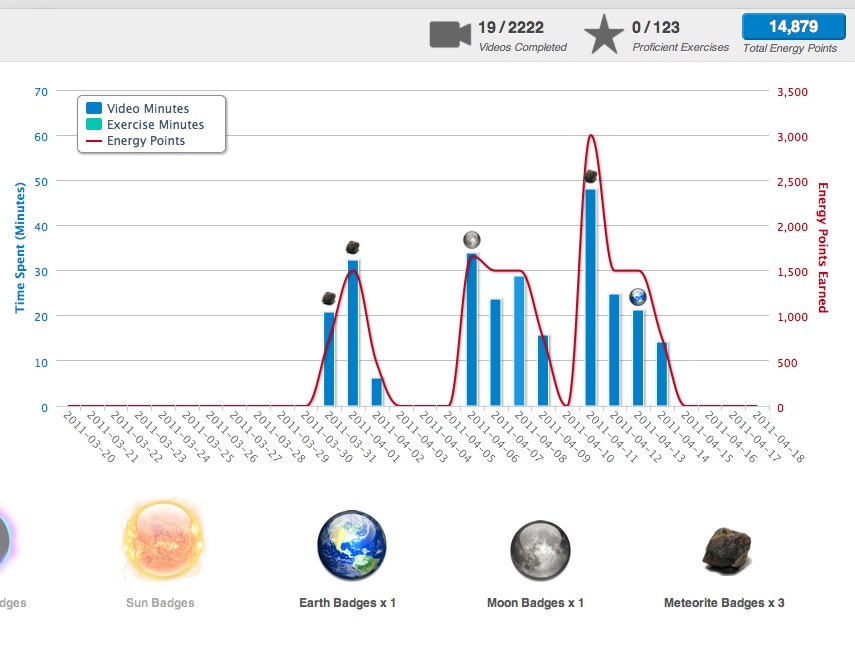The image size is (855, 646).
Task: Click the large Moon badge icon
Action: (540, 549)
